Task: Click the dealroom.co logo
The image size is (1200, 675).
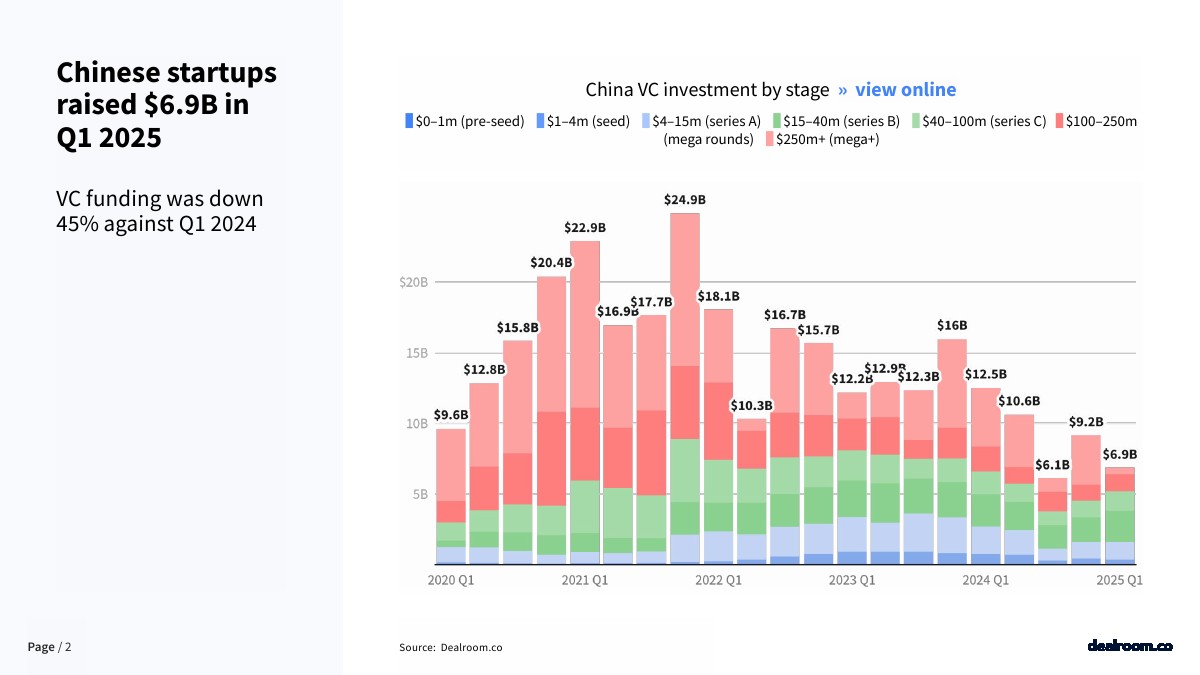Action: [1129, 646]
